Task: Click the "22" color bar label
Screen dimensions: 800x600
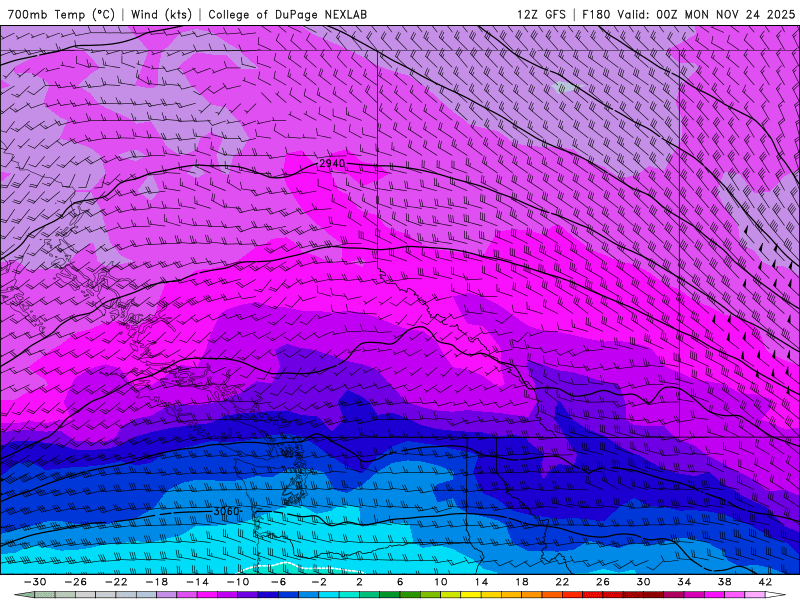Action: [562, 582]
